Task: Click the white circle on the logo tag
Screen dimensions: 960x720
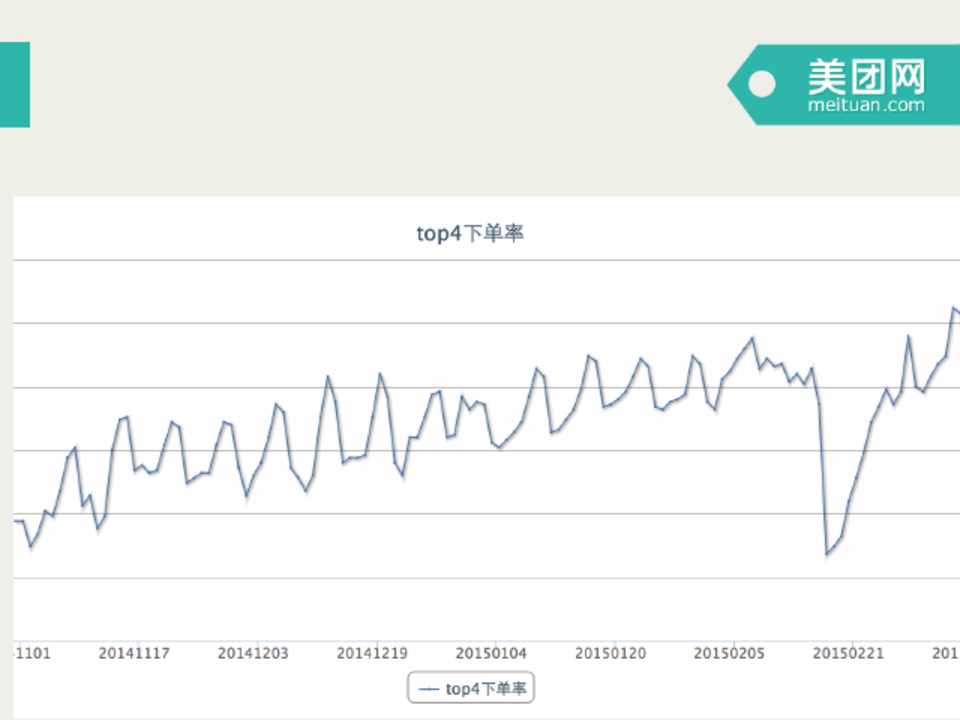Action: (x=762, y=85)
